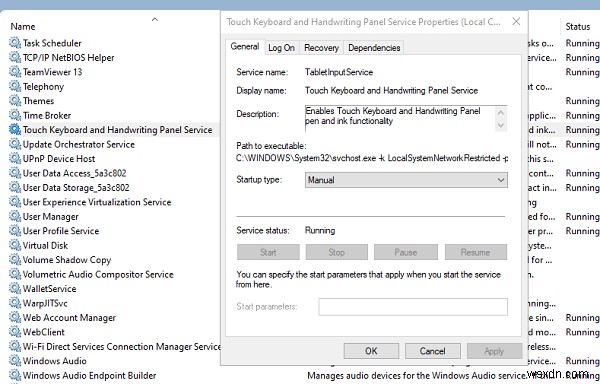The image size is (600, 384).
Task: Click the Apply button
Action: point(494,351)
